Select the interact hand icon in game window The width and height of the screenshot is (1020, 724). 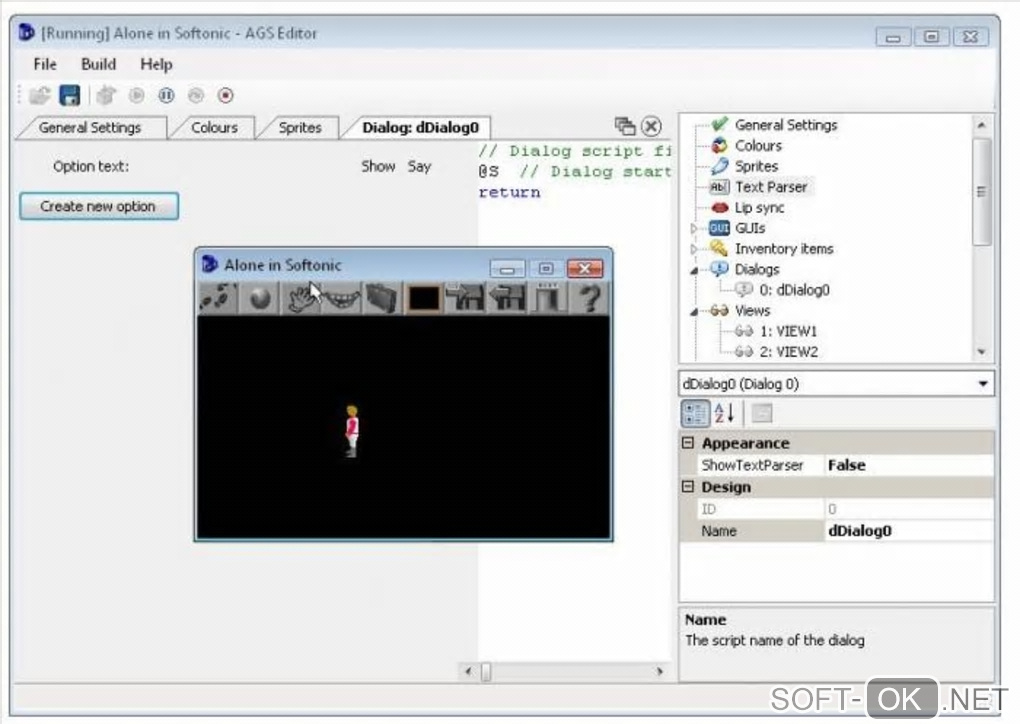coord(301,299)
